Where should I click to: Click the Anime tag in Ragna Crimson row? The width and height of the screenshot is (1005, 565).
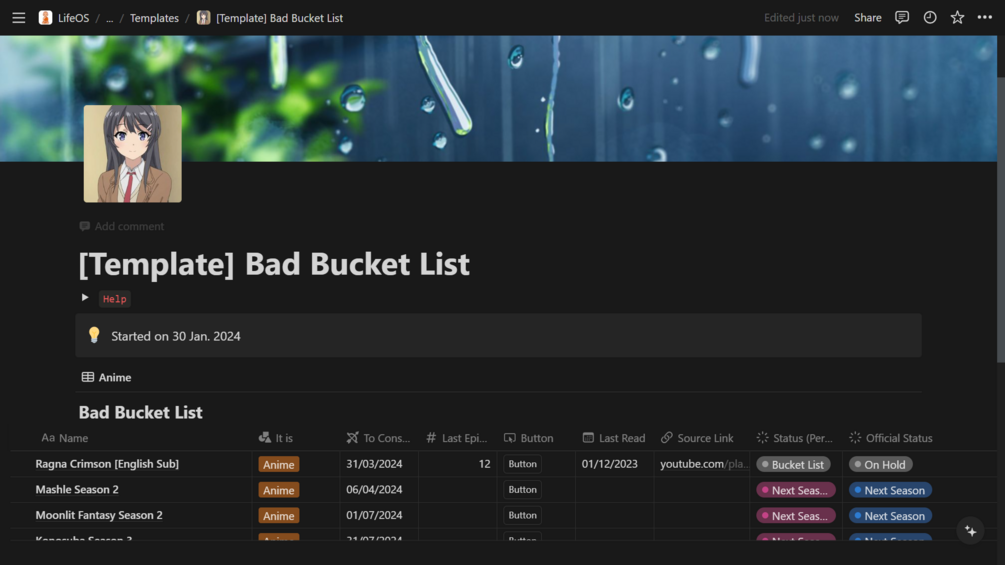279,464
